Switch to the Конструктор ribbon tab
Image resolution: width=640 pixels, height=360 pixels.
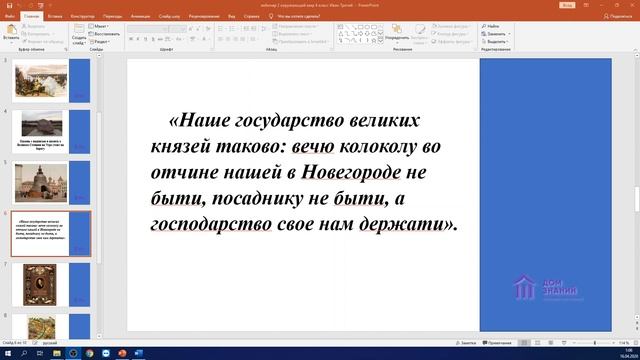coord(82,16)
